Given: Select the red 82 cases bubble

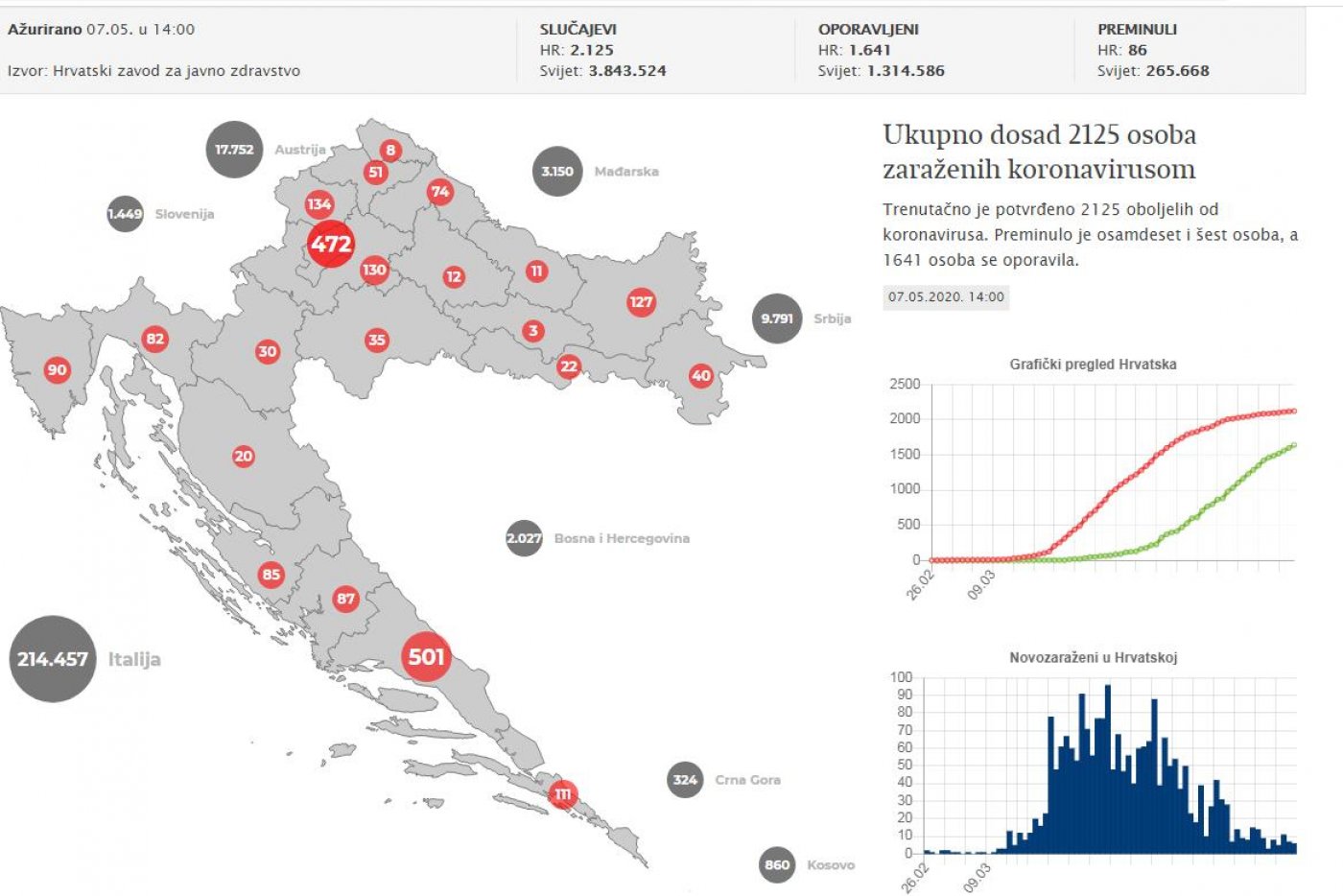Looking at the screenshot, I should 154,339.
